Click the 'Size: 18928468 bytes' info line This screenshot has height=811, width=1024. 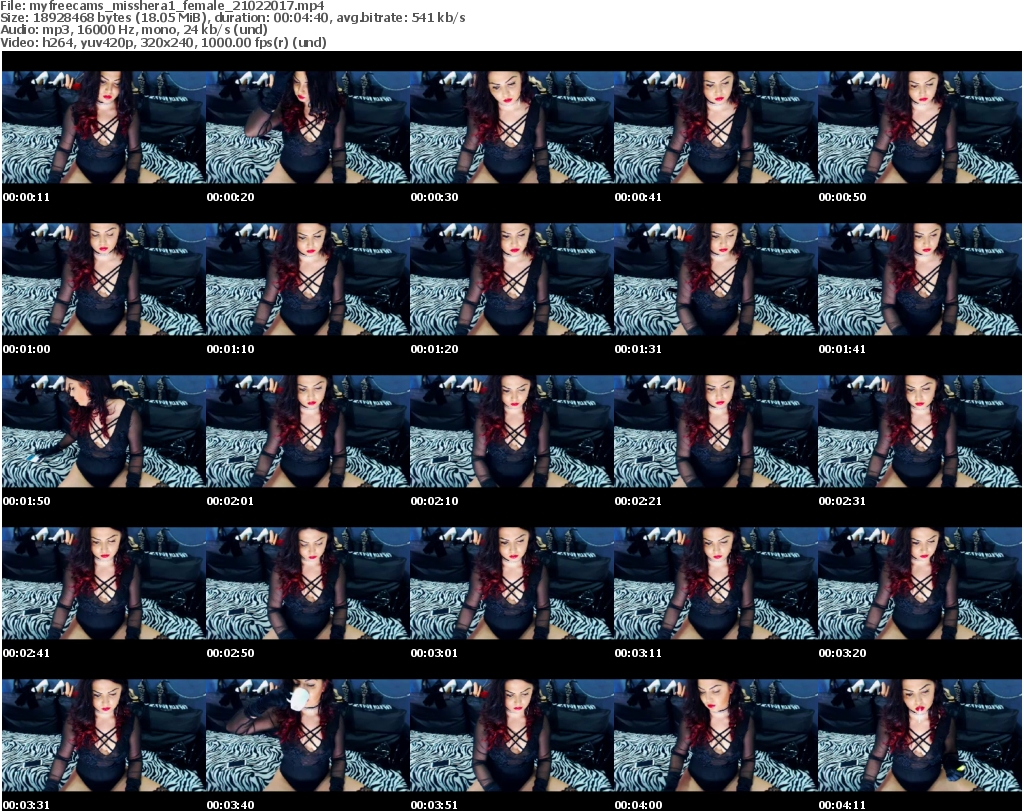(232, 18)
